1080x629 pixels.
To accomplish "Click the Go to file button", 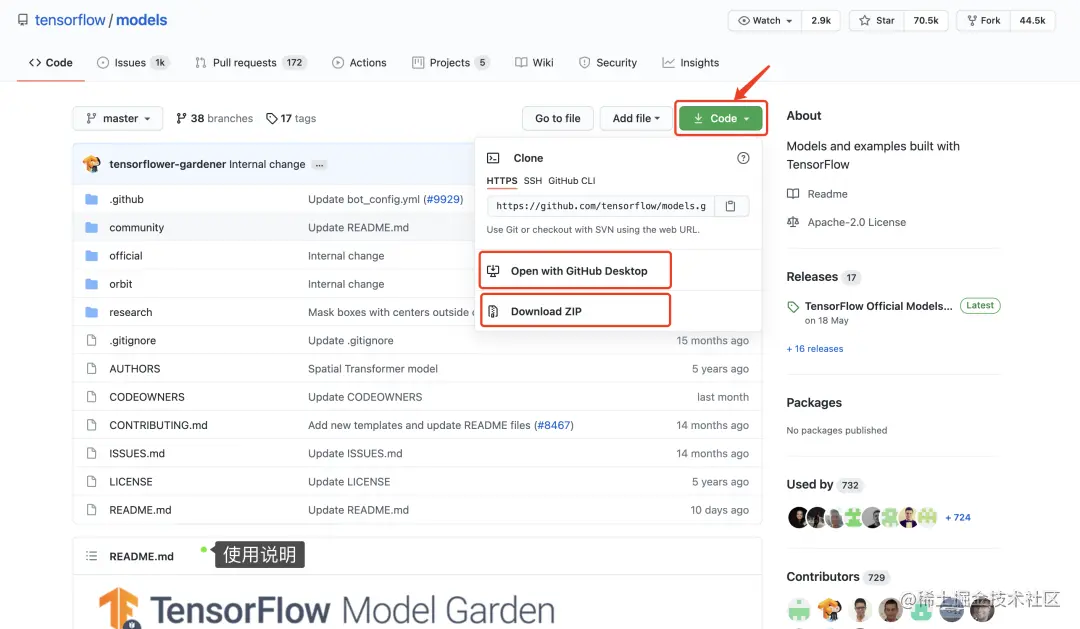I will coord(557,118).
